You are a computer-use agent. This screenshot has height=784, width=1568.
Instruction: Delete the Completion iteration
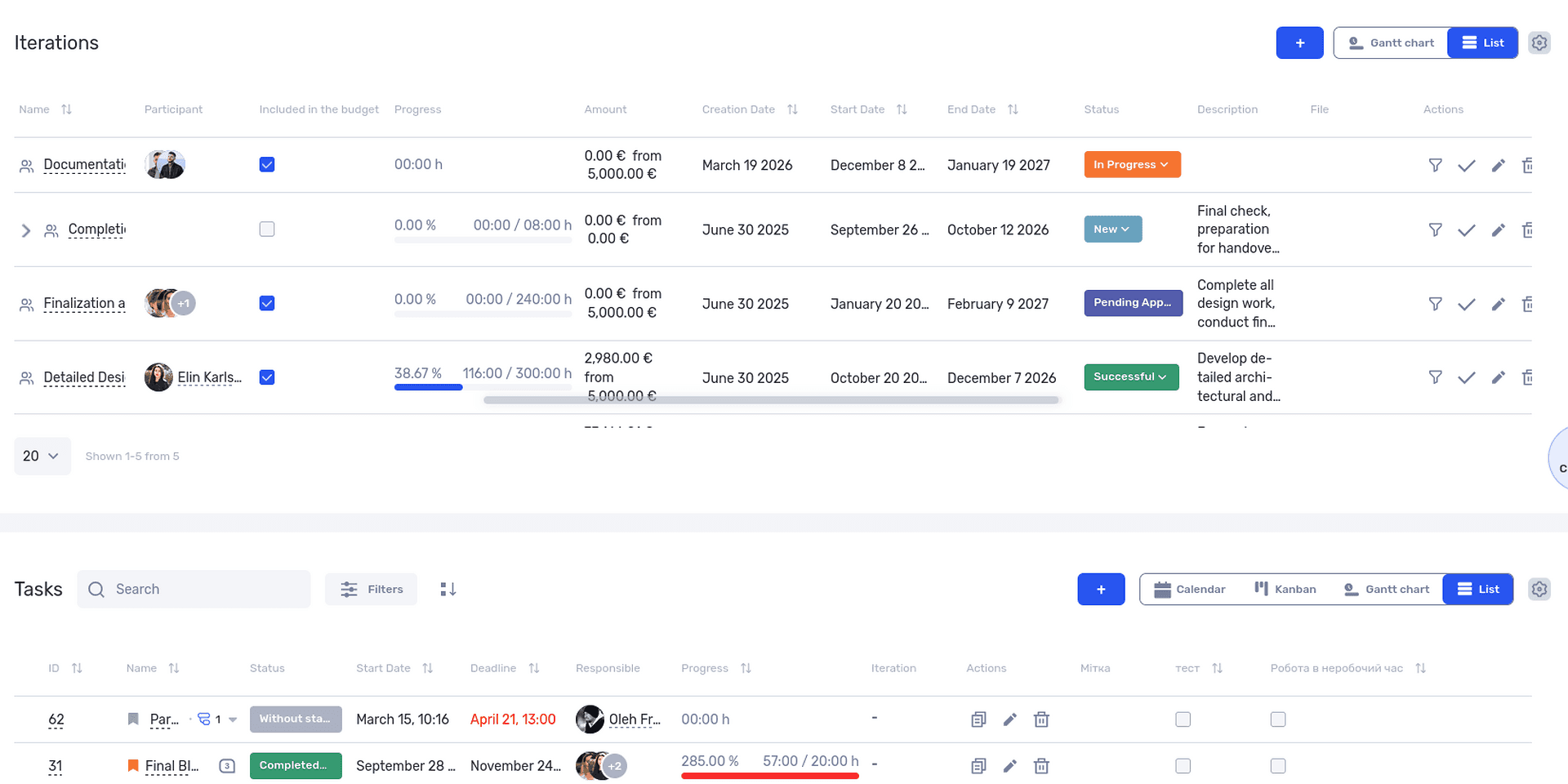point(1527,229)
